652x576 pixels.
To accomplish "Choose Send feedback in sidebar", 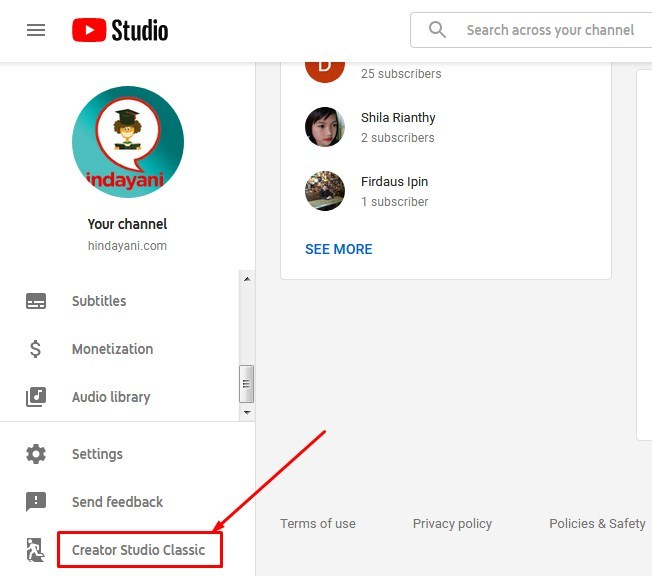I will click(117, 502).
